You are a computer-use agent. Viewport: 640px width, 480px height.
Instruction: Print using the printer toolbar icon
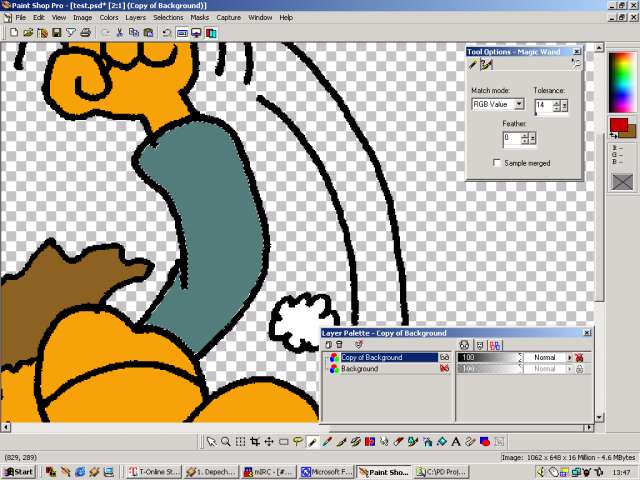click(x=85, y=33)
